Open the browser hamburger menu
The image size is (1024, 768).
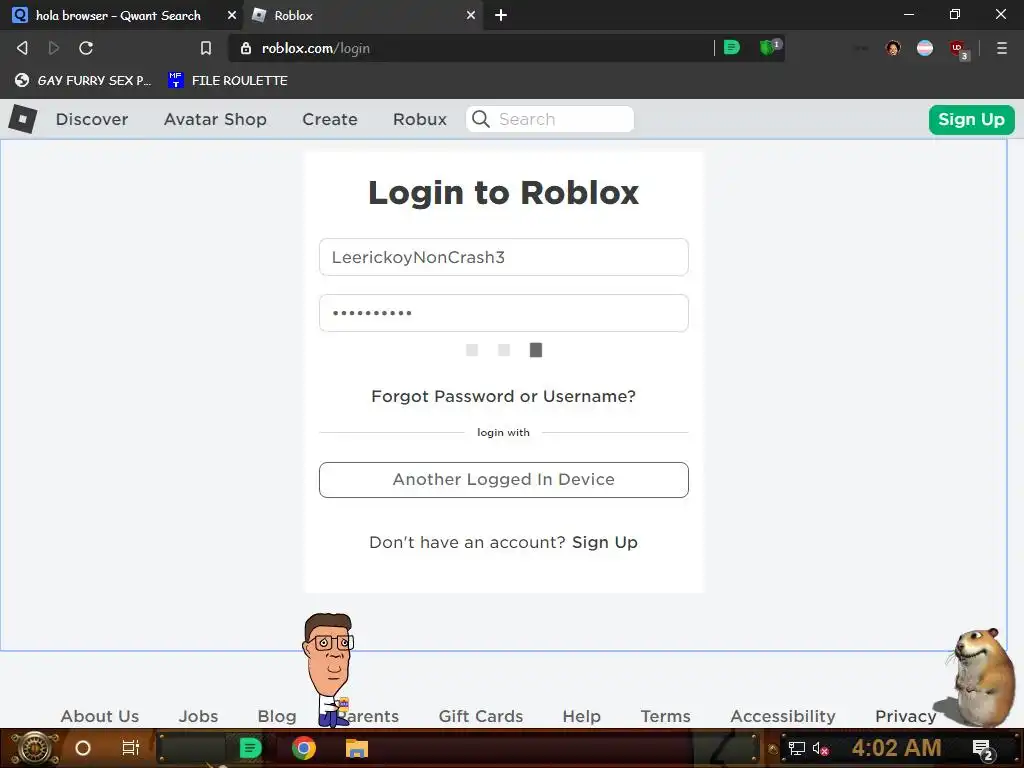[1001, 48]
